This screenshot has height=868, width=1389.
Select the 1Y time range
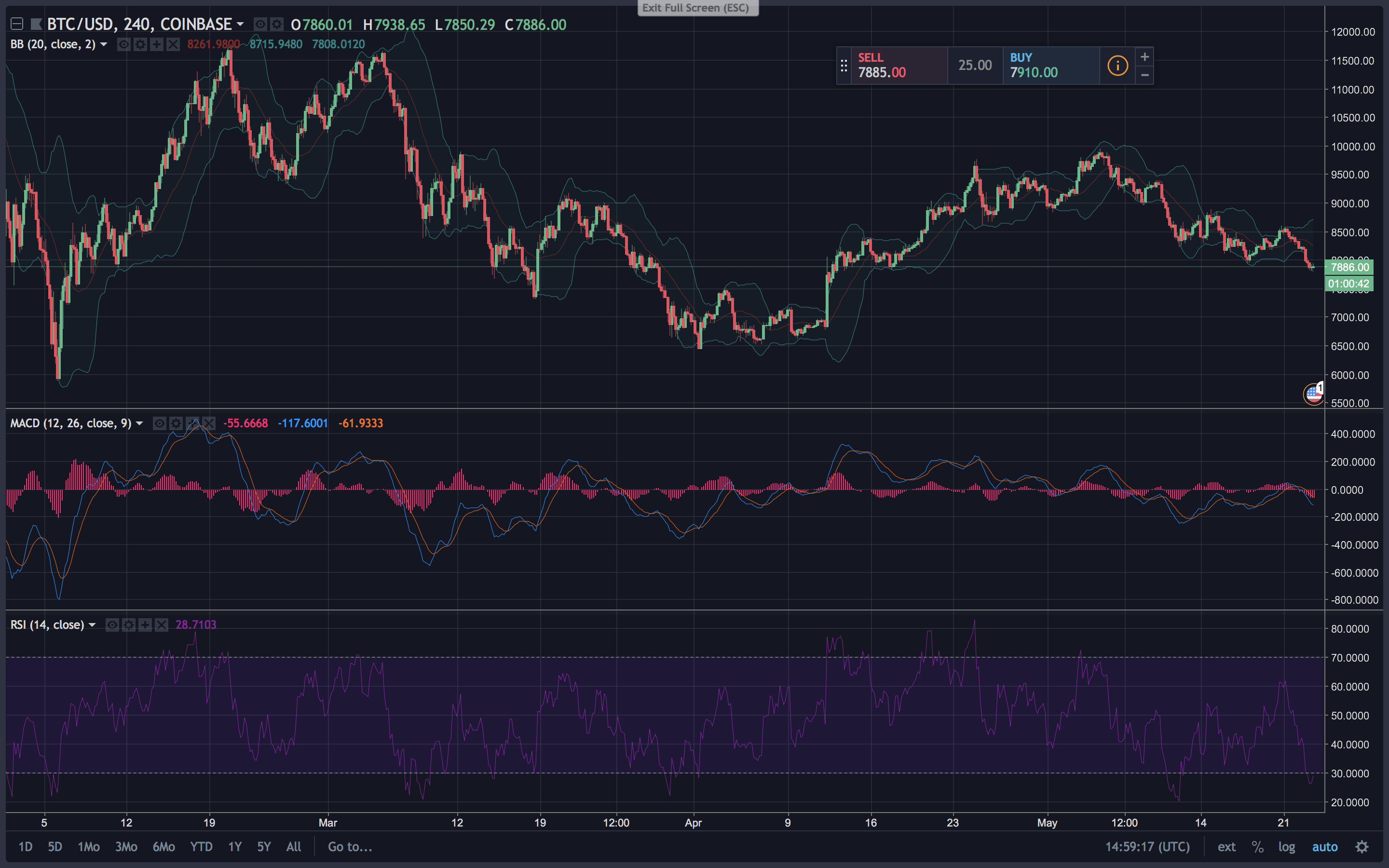(235, 847)
